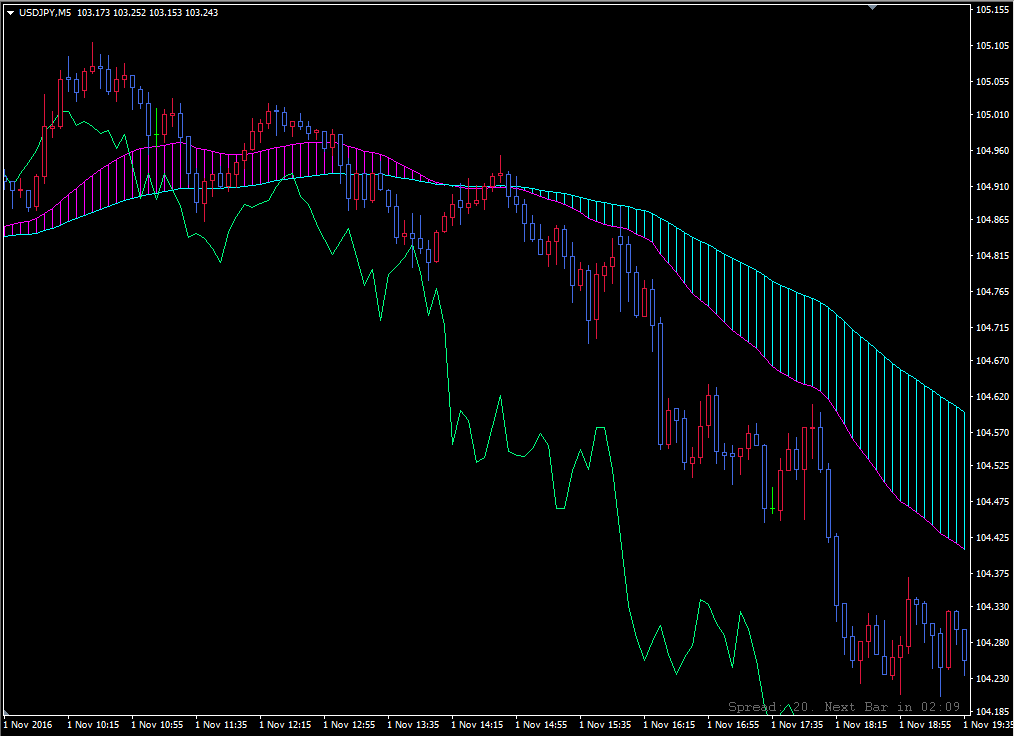Click the 104.185 price label
The height and width of the screenshot is (736, 1014).
993,711
